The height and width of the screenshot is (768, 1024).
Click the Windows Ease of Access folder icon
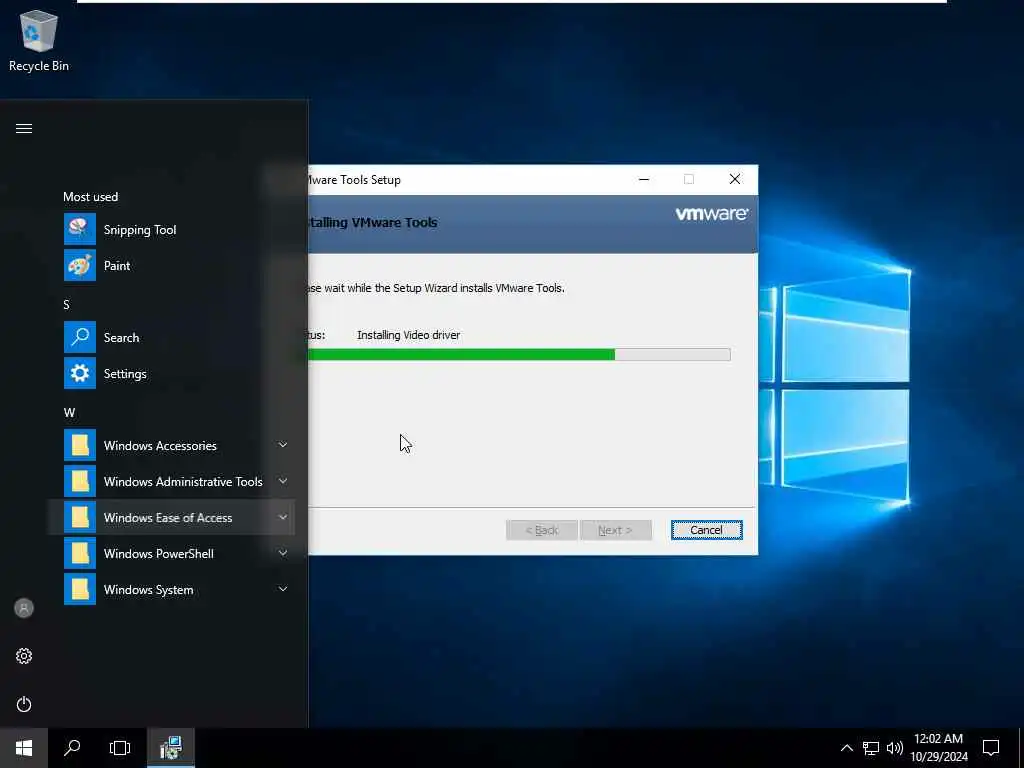coord(80,517)
